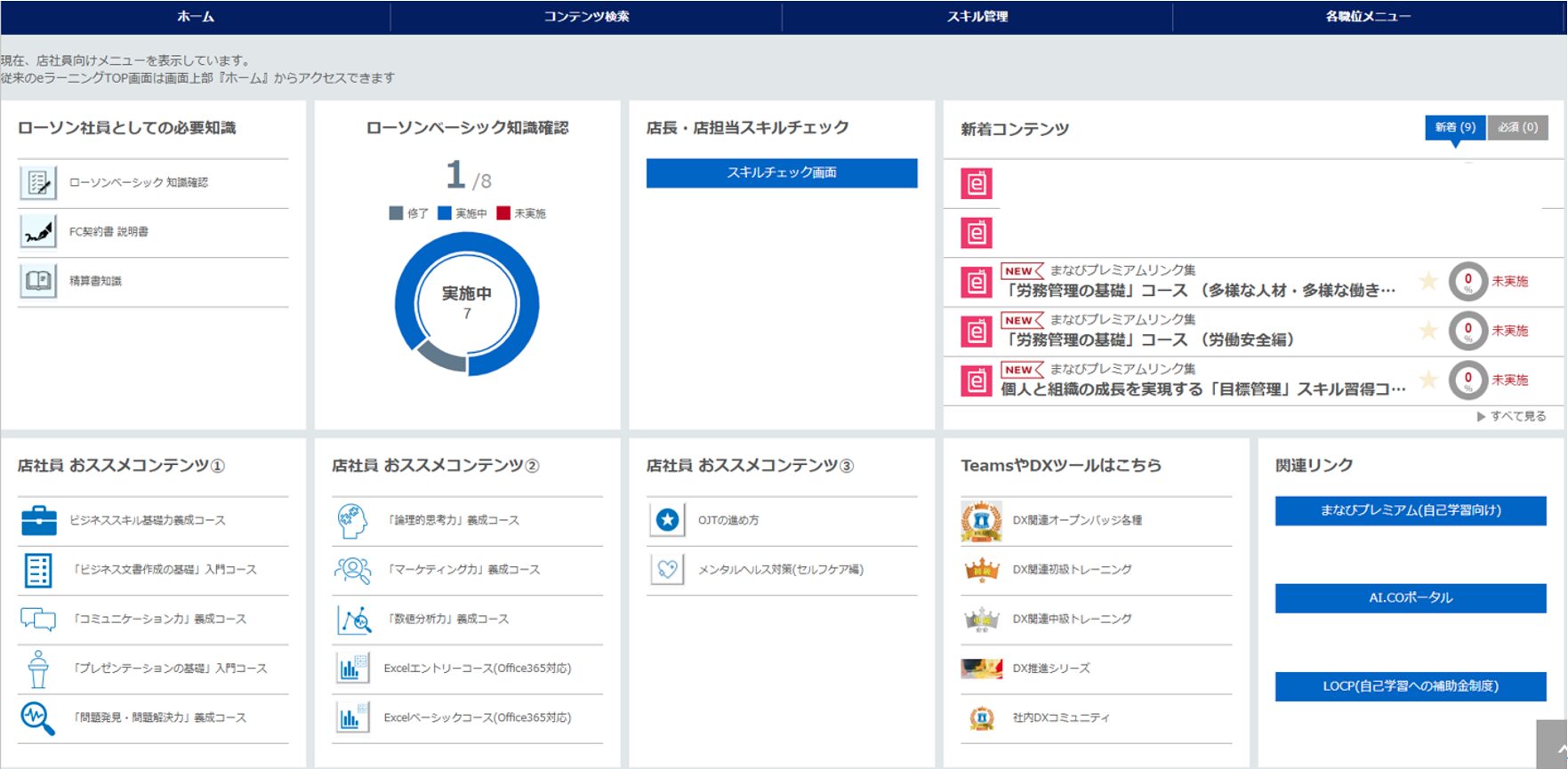Click the 社内DXコミュニティ badge icon
The height and width of the screenshot is (769, 1568).
982,718
